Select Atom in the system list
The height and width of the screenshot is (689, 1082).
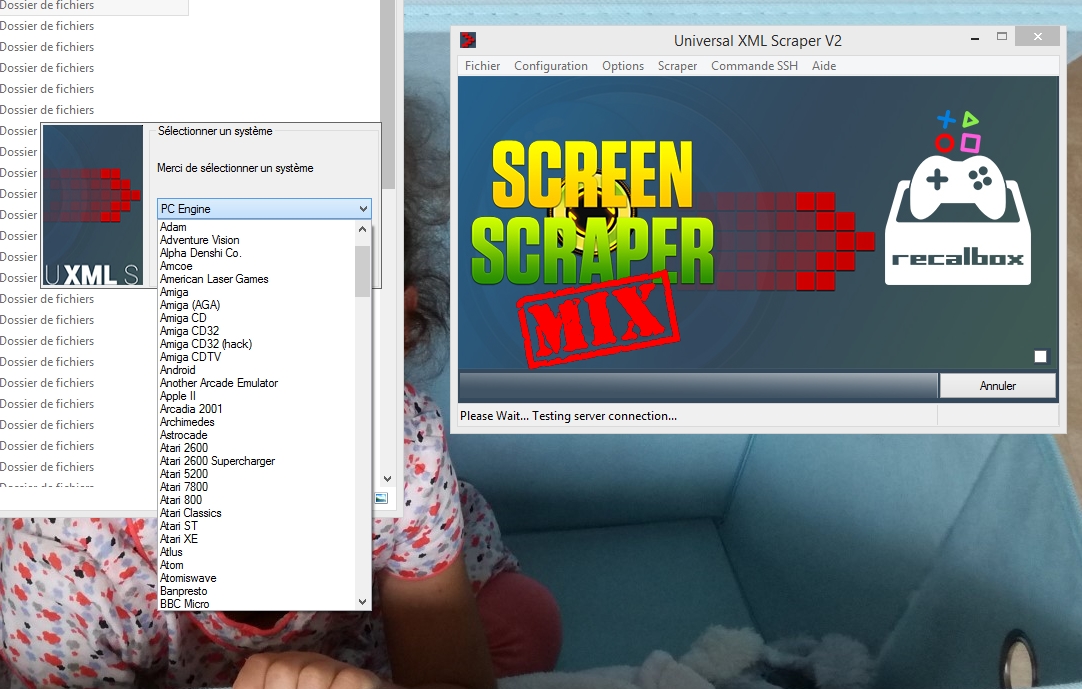[257, 565]
